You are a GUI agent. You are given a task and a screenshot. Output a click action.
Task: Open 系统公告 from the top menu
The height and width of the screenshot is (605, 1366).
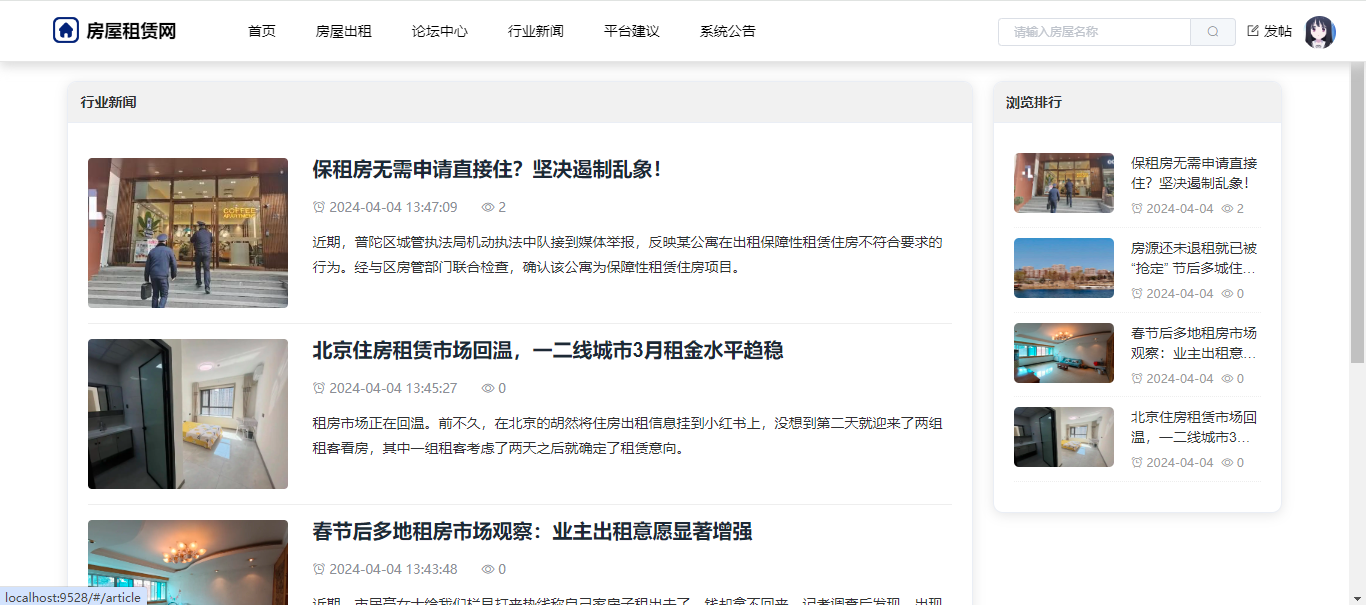(x=728, y=31)
